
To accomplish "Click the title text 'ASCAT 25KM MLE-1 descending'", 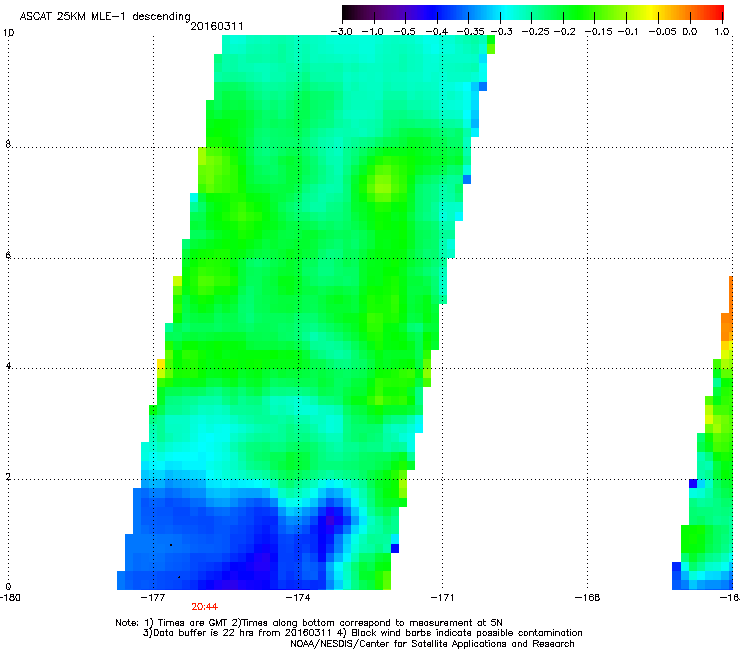I will [x=105, y=17].
